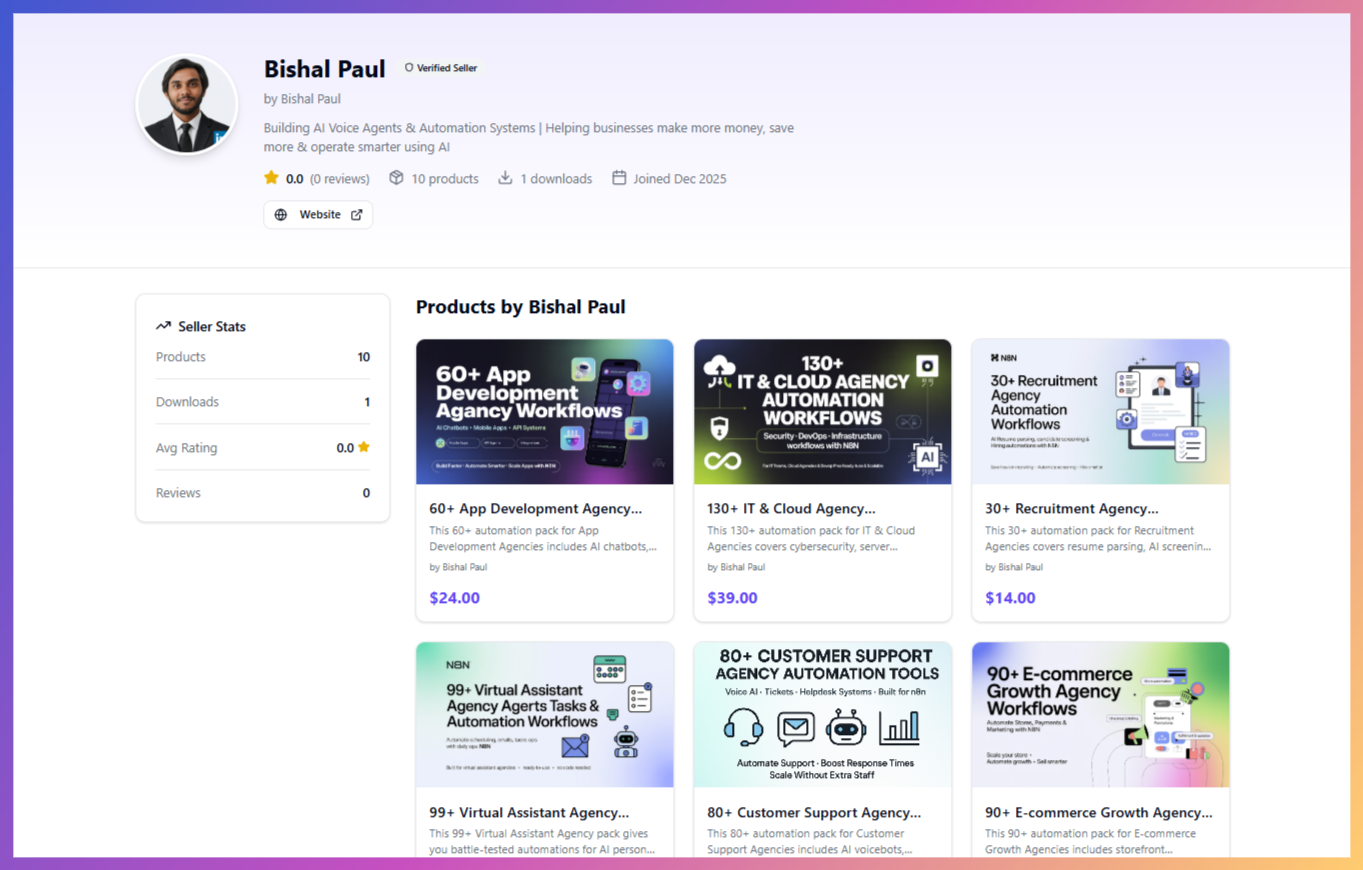Click the $39.00 price on IT & Cloud pack
The image size is (1363, 870).
point(731,597)
